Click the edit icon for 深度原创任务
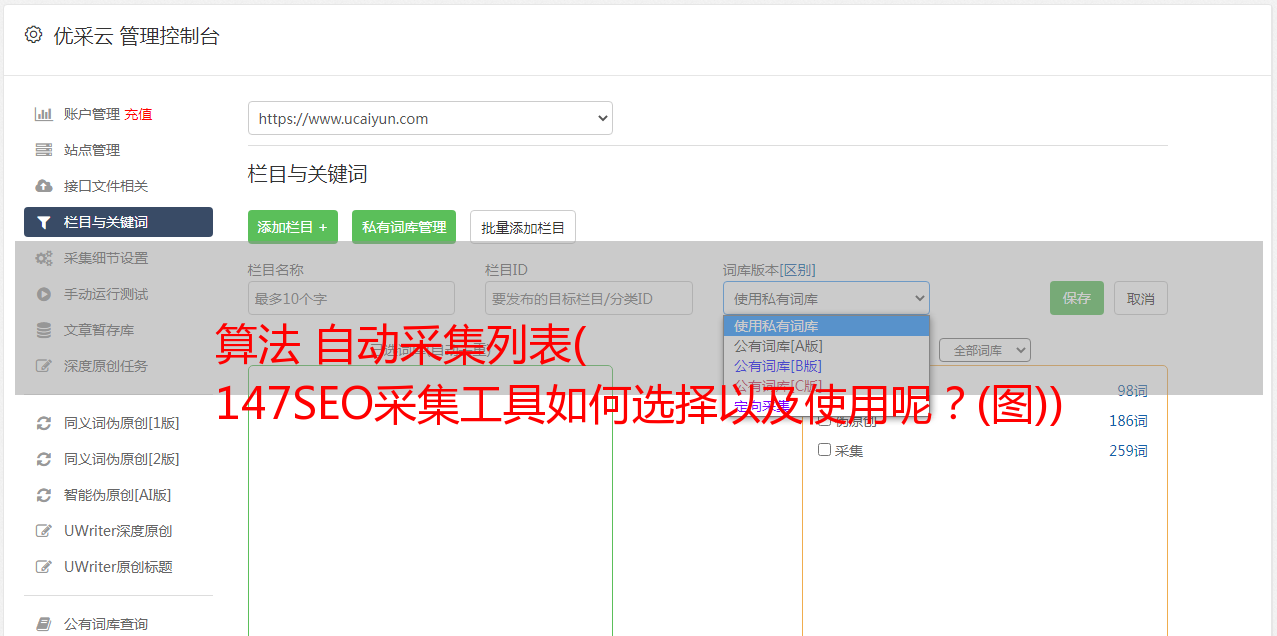Image resolution: width=1277 pixels, height=636 pixels. coord(43,366)
